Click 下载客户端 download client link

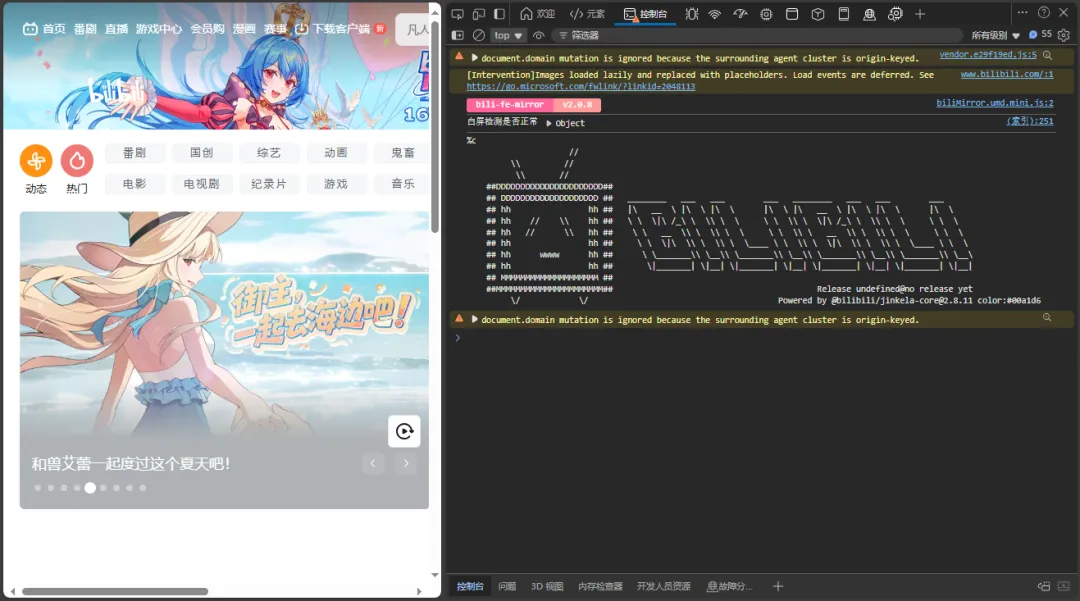(340, 29)
